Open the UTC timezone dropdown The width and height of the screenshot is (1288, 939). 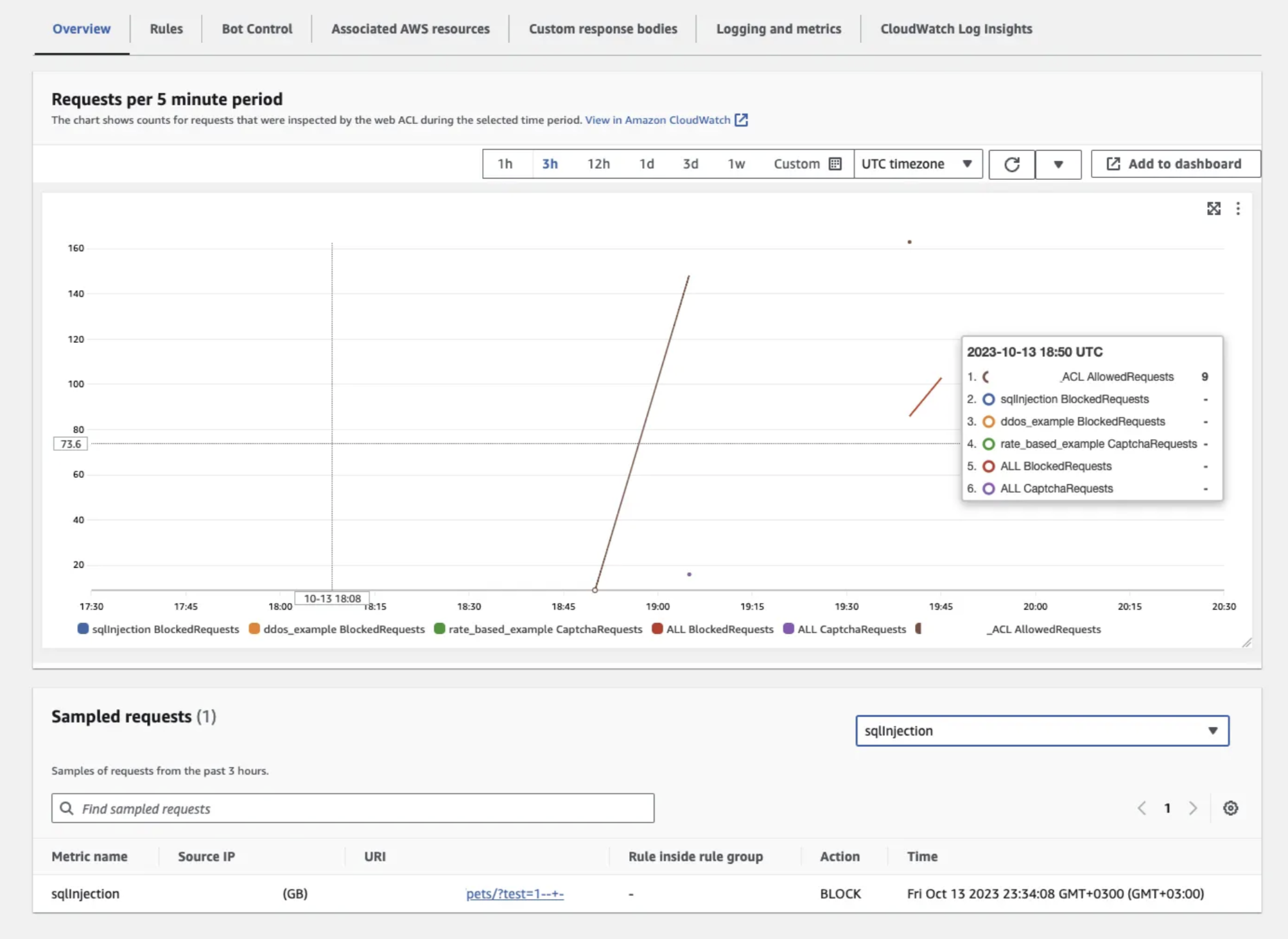918,164
